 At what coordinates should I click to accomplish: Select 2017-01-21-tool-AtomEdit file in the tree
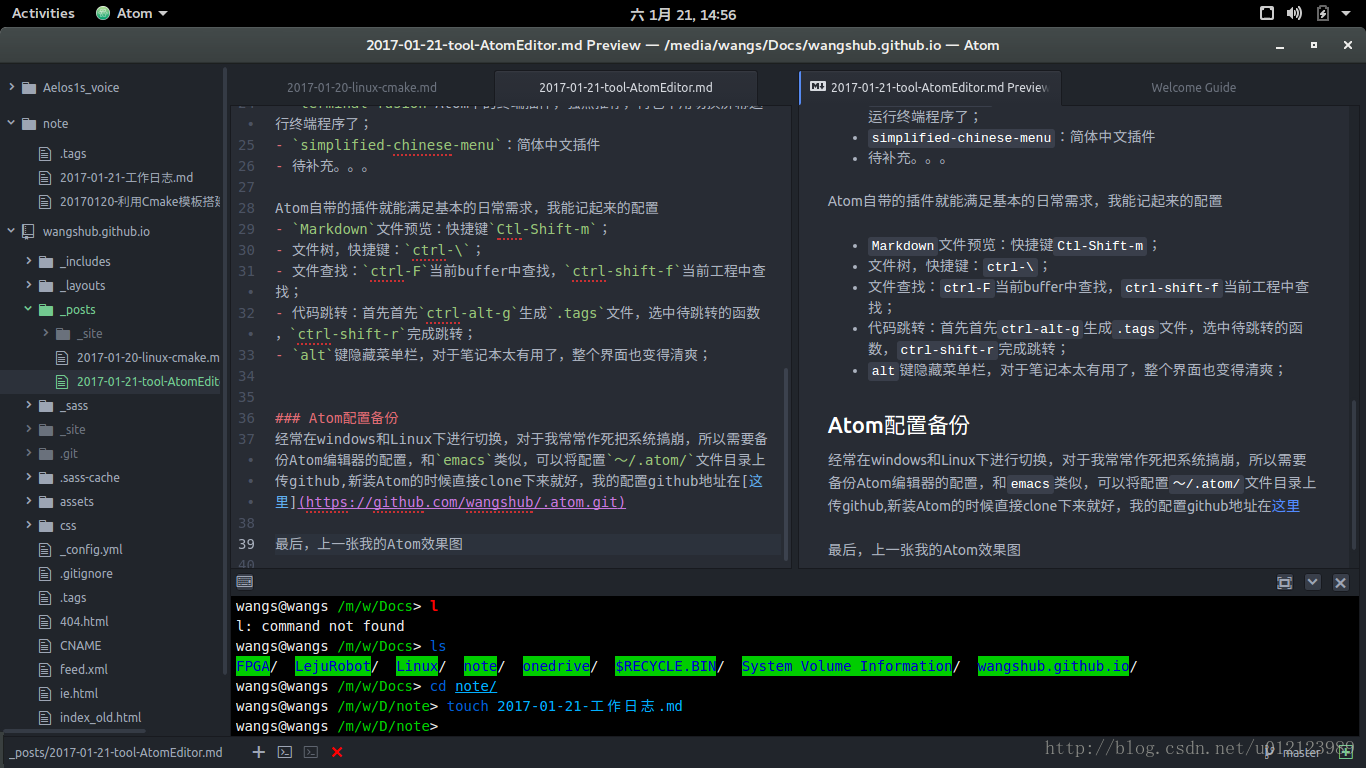point(148,382)
